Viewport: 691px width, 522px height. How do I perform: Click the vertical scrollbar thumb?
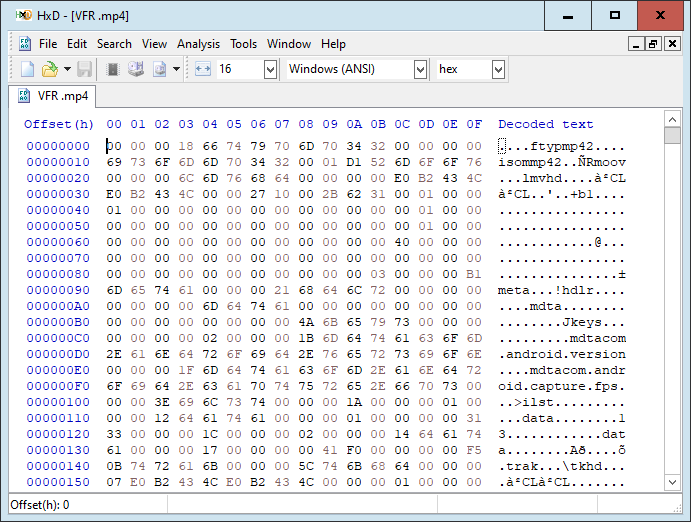[672, 136]
